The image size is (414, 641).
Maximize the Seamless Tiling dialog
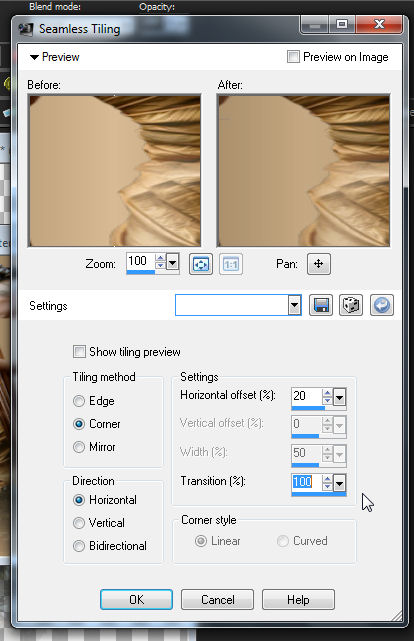[x=342, y=24]
